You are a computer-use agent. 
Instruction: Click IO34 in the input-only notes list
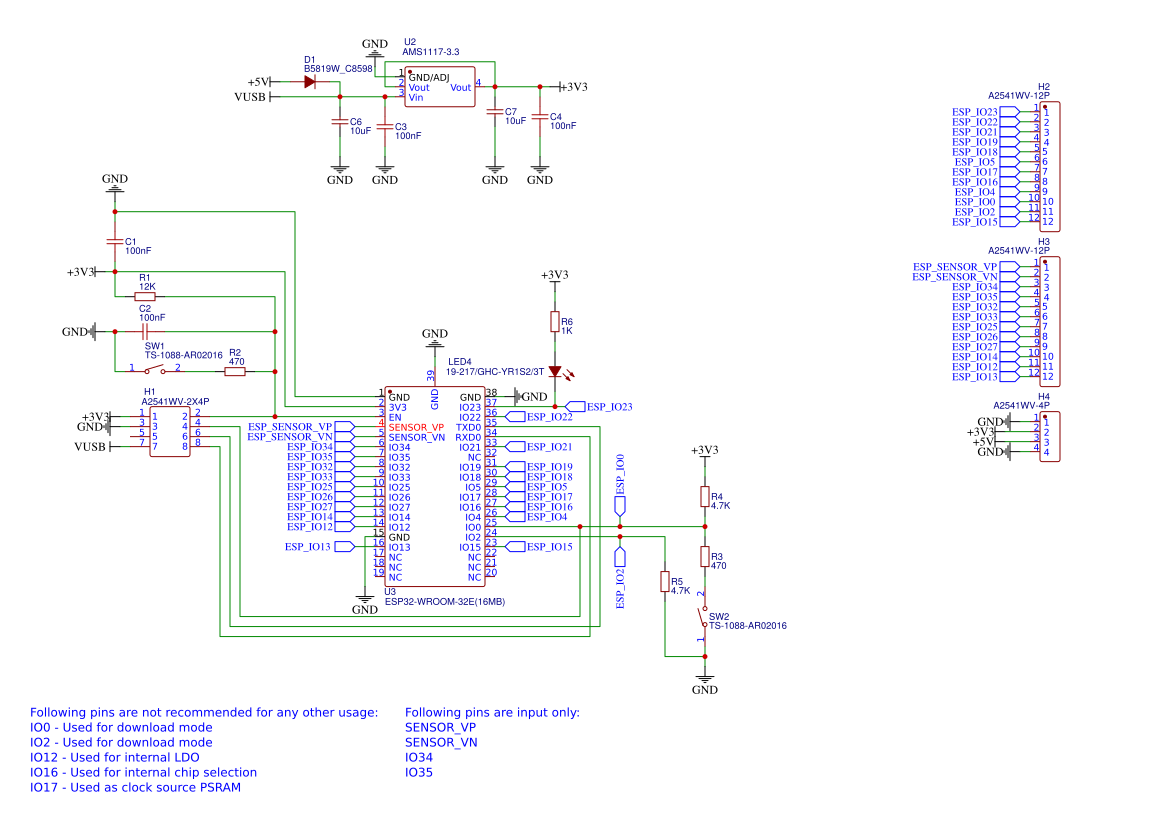click(419, 758)
